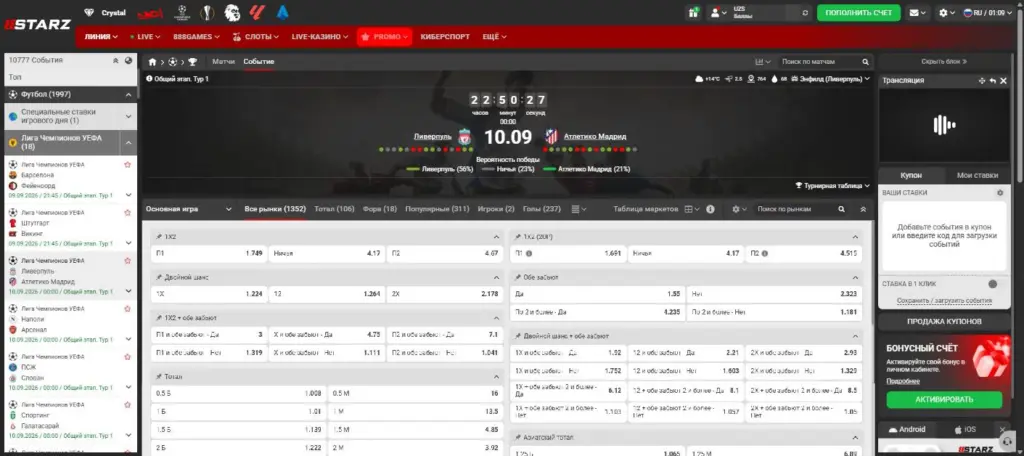The height and width of the screenshot is (456, 1024).
Task: Open the settings gear dropdown in header
Action: 946,12
